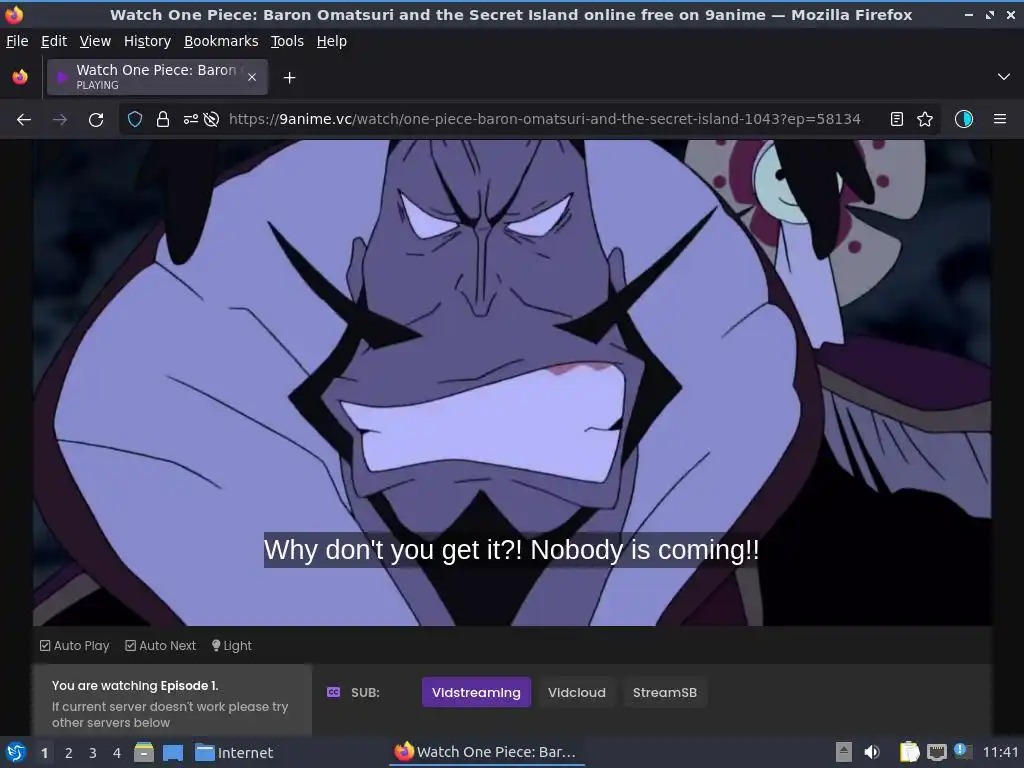Open the Dark Reader extension icon
1024x768 pixels.
tap(964, 119)
